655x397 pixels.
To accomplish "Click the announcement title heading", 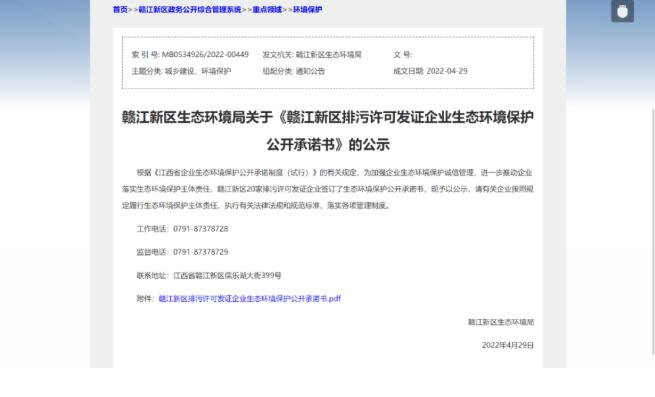I will pyautogui.click(x=328, y=131).
